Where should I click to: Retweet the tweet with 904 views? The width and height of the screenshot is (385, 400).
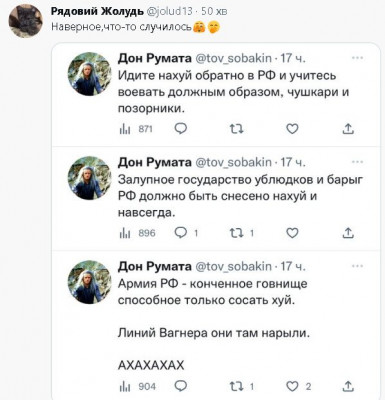[x=242, y=386]
